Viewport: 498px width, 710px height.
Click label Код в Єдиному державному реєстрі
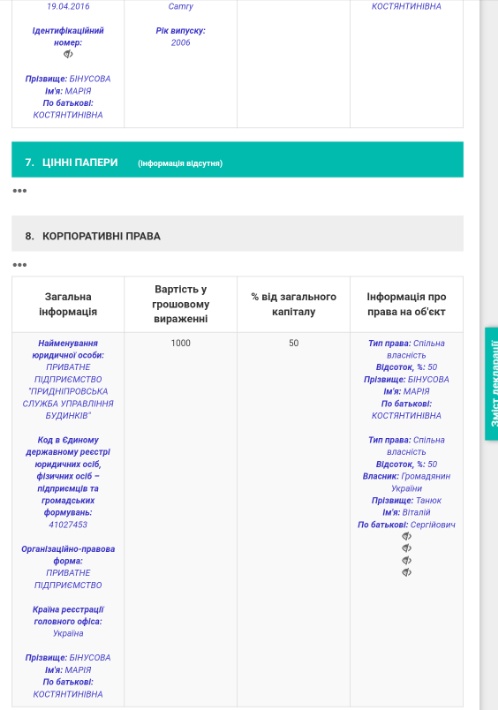[x=68, y=476]
